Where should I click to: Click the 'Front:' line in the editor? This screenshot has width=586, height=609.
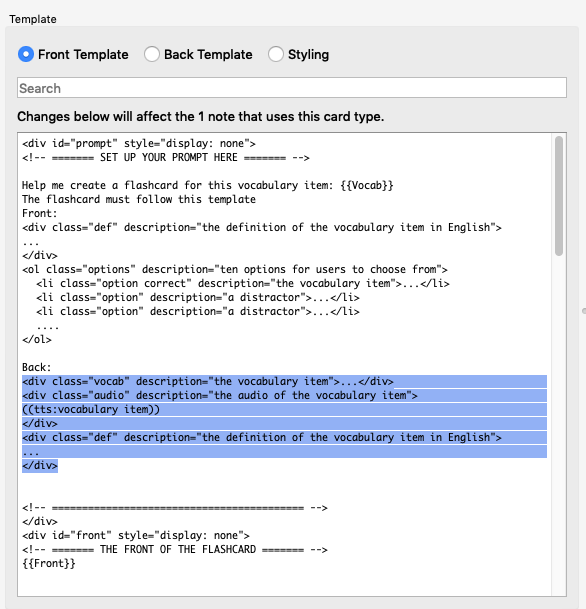(x=40, y=213)
